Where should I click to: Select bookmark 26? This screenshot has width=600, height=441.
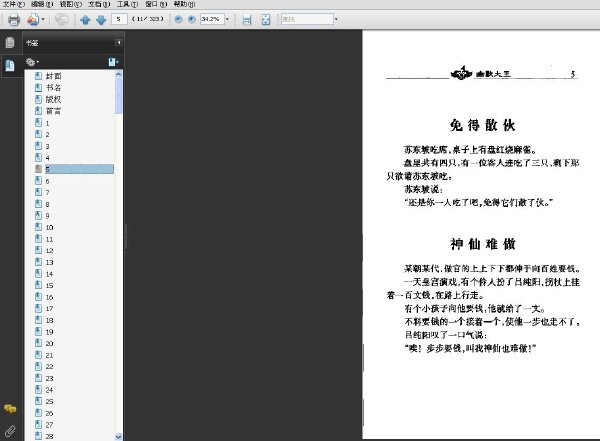49,413
